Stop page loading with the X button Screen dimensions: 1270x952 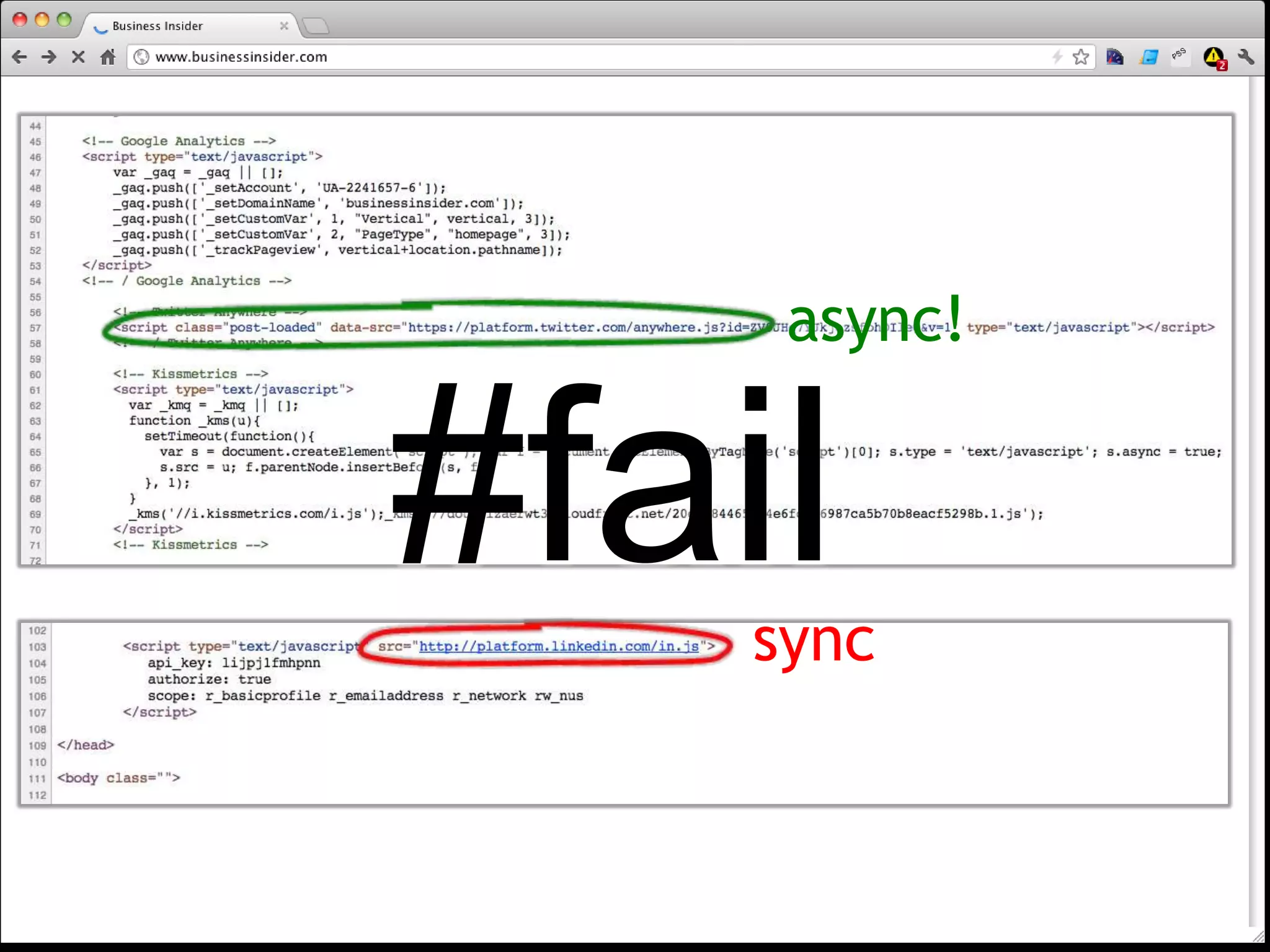point(78,57)
